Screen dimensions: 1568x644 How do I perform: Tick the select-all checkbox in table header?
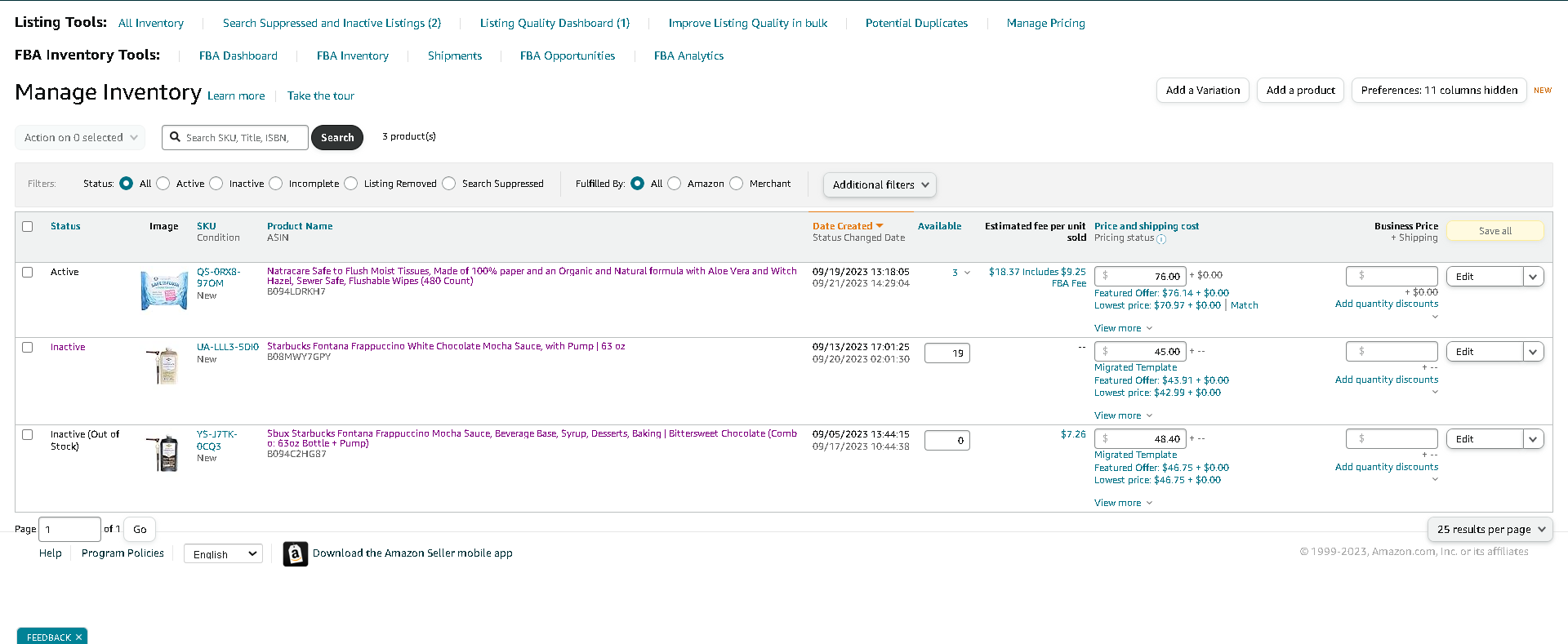coord(28,227)
